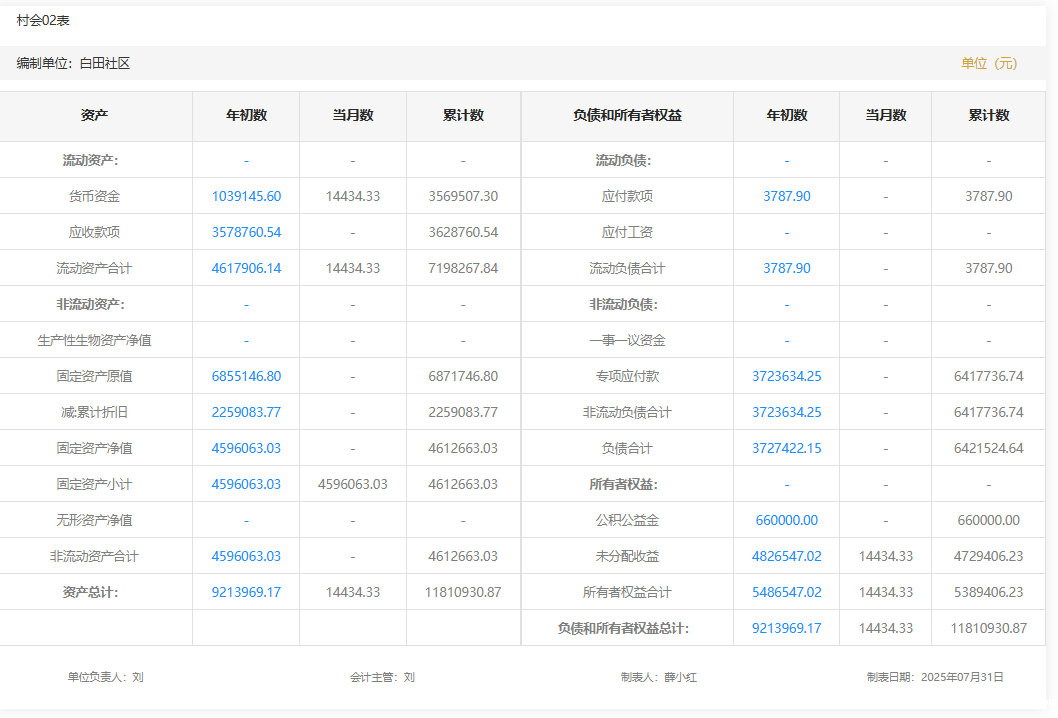Open the 固定资产净值 年初数 link

tap(246, 448)
